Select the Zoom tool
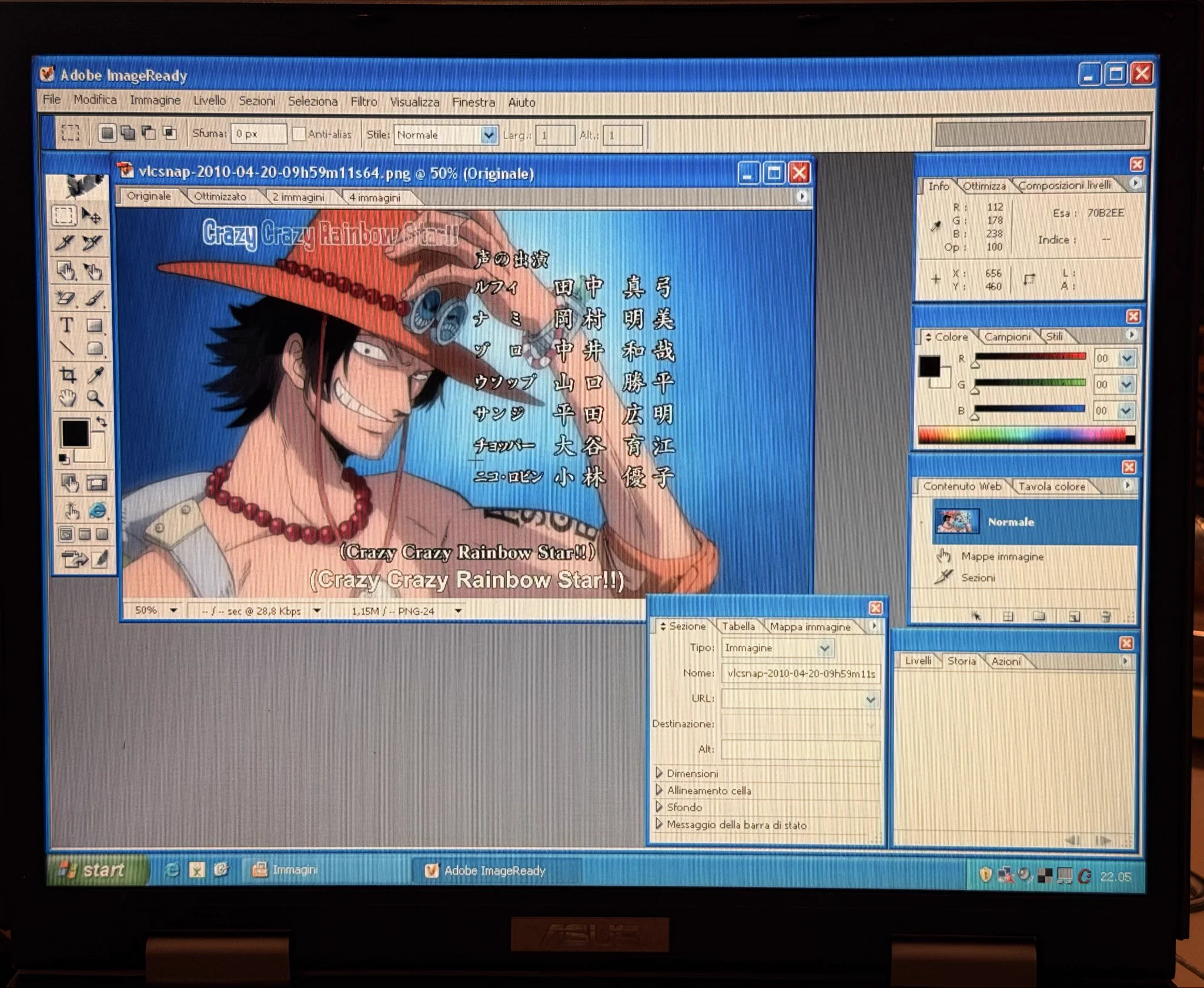This screenshot has height=988, width=1204. pyautogui.click(x=95, y=398)
